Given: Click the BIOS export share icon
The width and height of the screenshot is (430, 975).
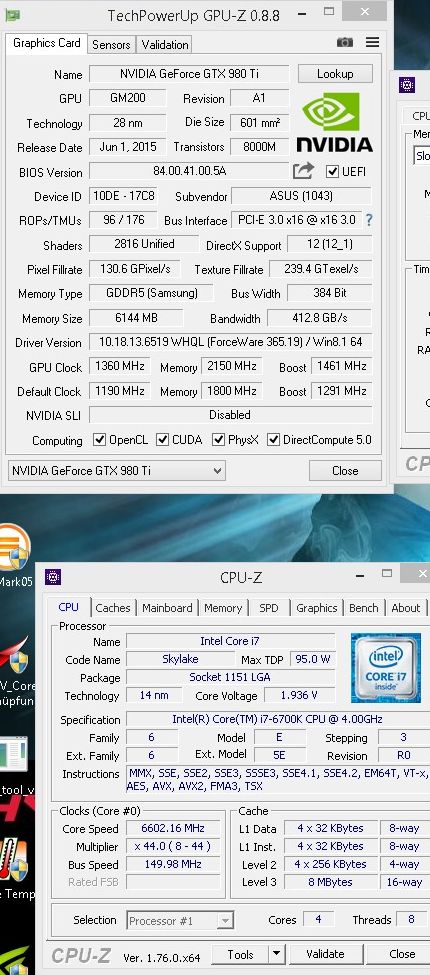Looking at the screenshot, I should [303, 170].
